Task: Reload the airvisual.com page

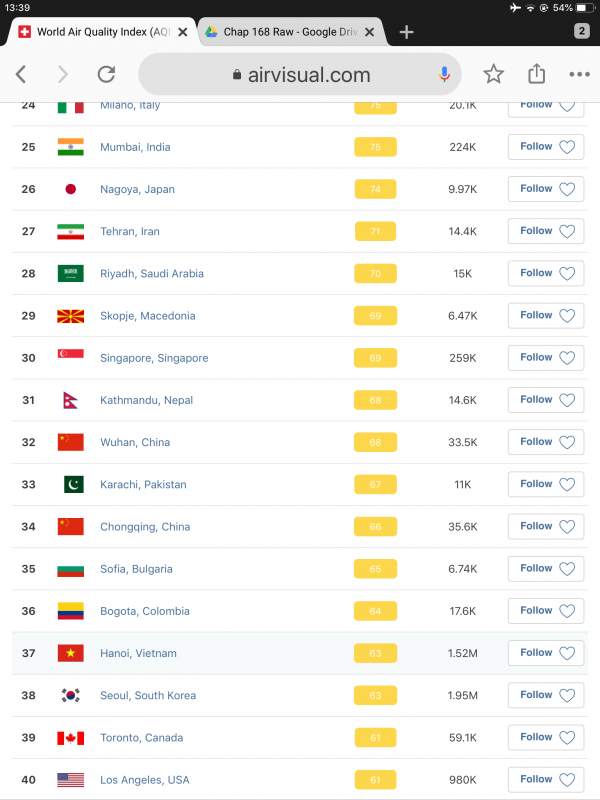Action: (106, 74)
